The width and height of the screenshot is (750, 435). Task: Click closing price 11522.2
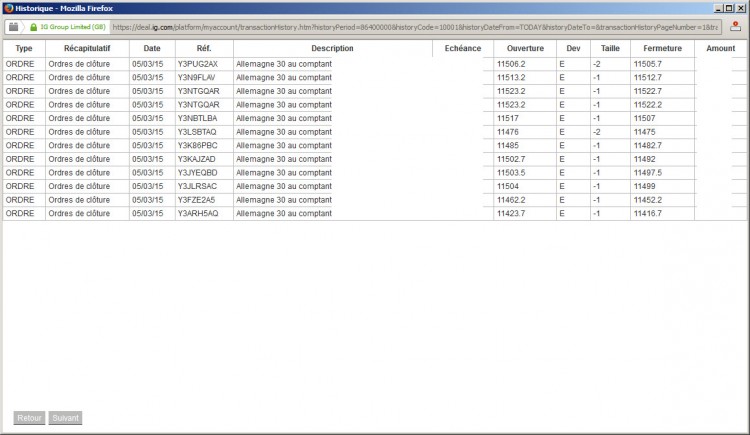click(x=648, y=105)
